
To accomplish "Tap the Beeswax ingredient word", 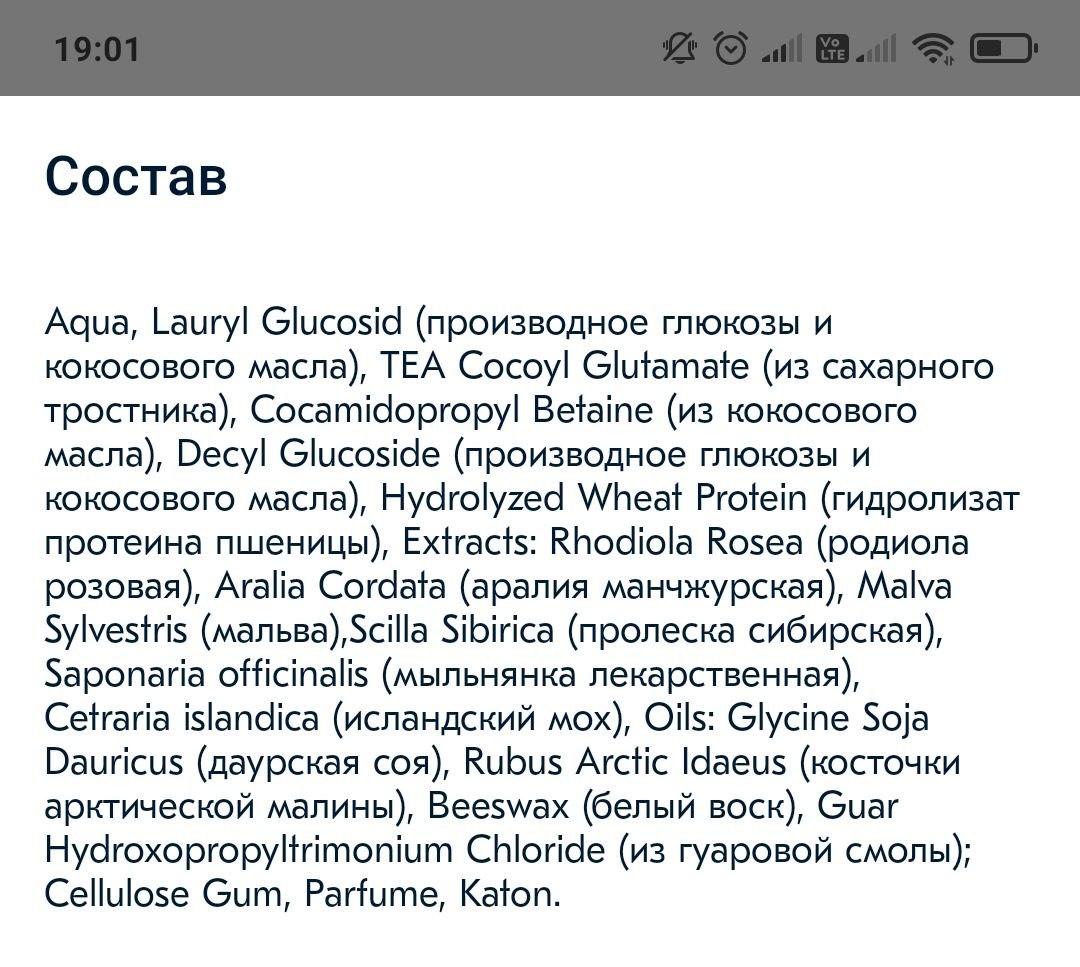I will tap(498, 807).
